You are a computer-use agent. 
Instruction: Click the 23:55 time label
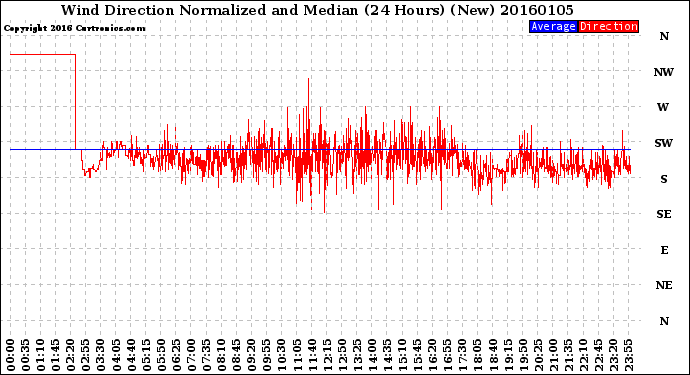click(629, 355)
